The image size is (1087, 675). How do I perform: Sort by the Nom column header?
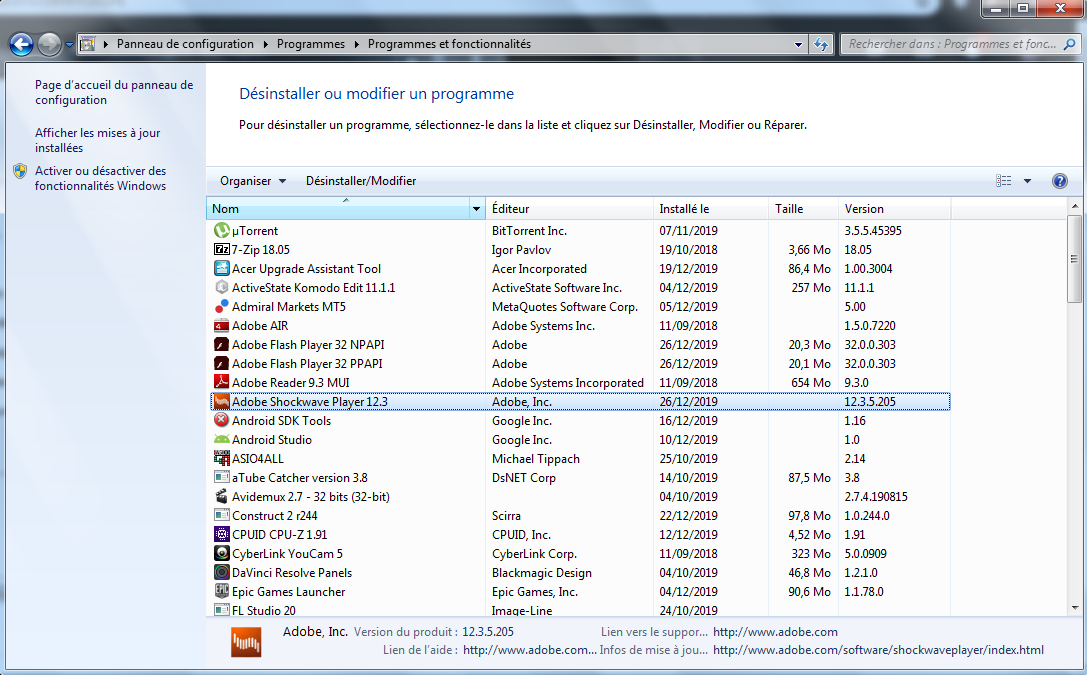point(338,209)
